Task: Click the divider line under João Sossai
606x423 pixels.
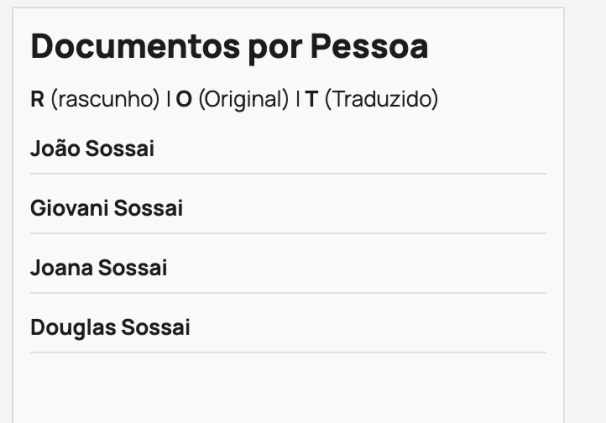Action: (288, 174)
